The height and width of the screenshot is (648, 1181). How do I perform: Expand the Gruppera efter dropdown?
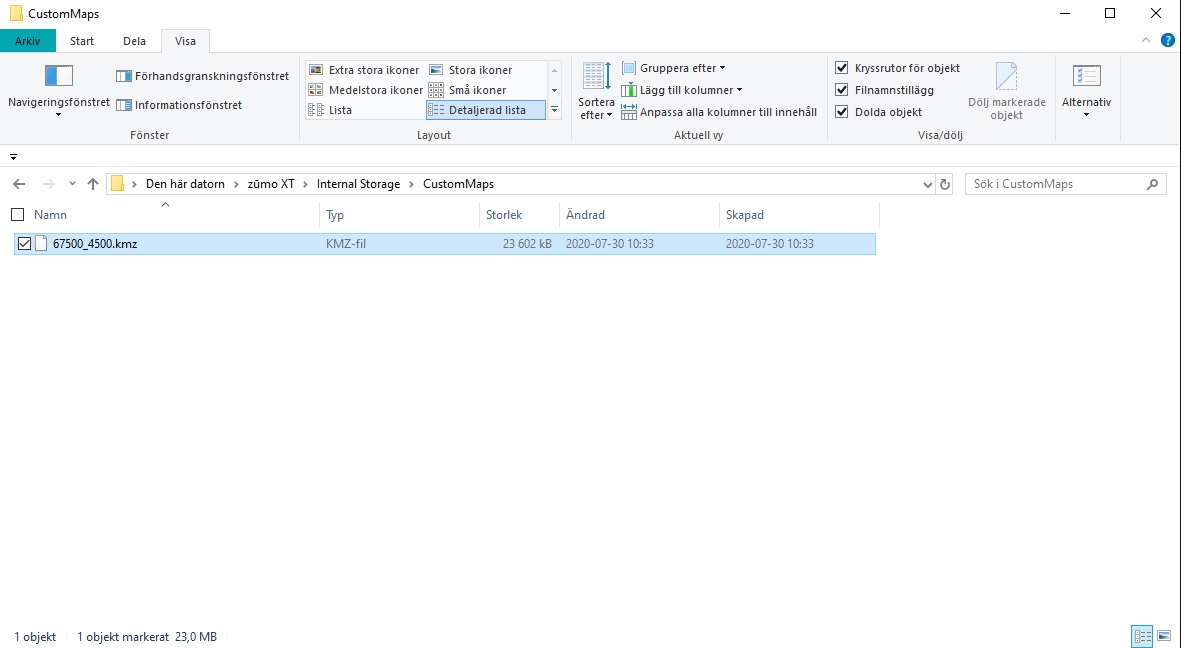click(x=674, y=68)
